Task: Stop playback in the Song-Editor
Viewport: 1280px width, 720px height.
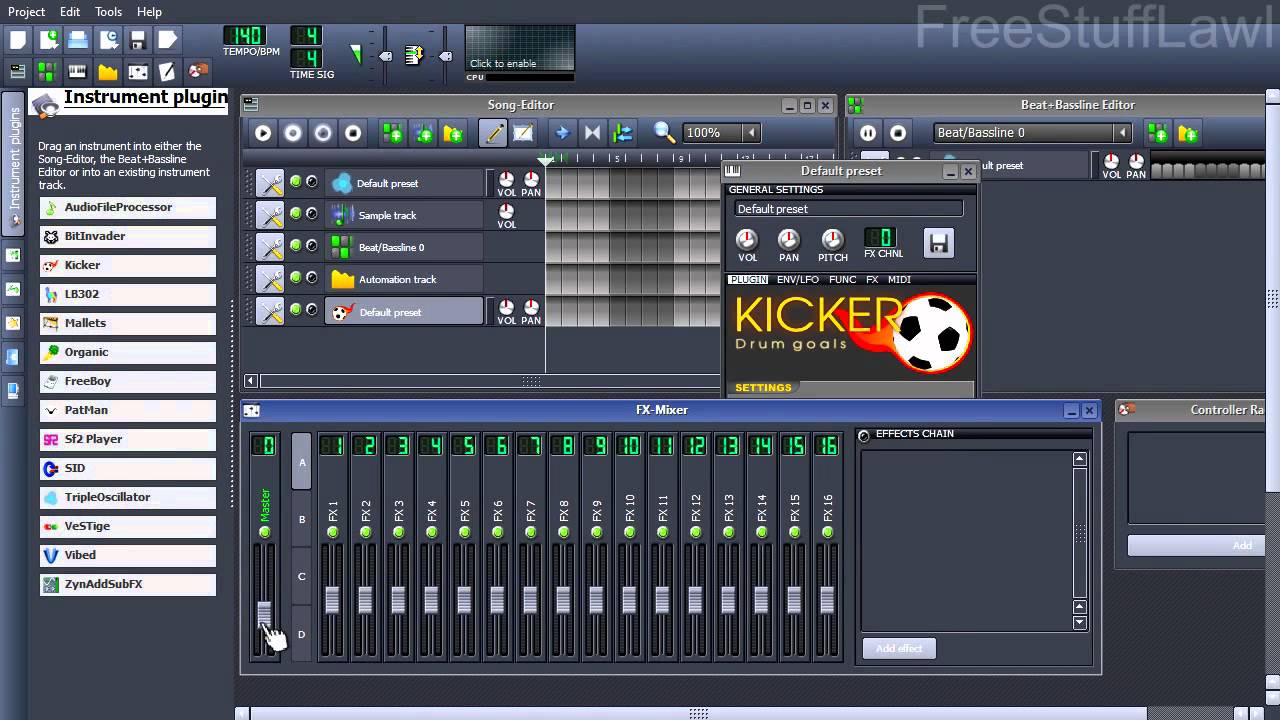Action: 353,133
